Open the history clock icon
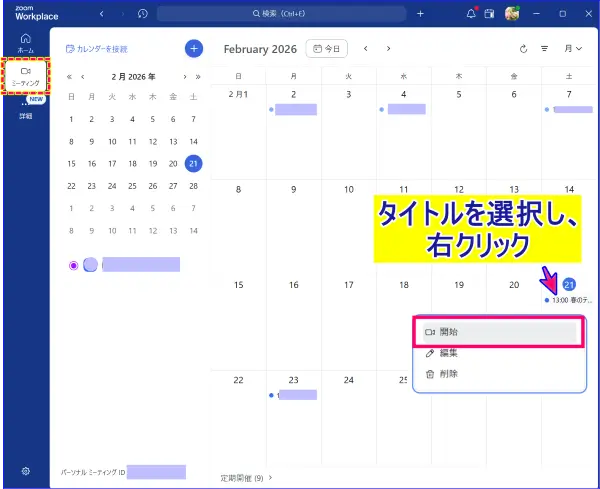Image resolution: width=600 pixels, height=489 pixels. pos(143,14)
